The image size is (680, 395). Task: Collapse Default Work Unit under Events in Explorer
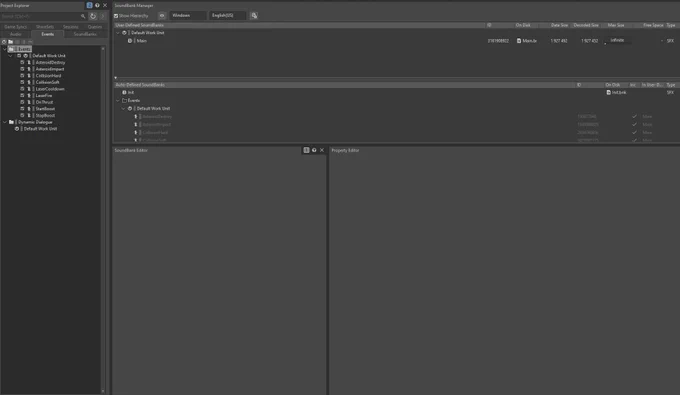(x=10, y=55)
